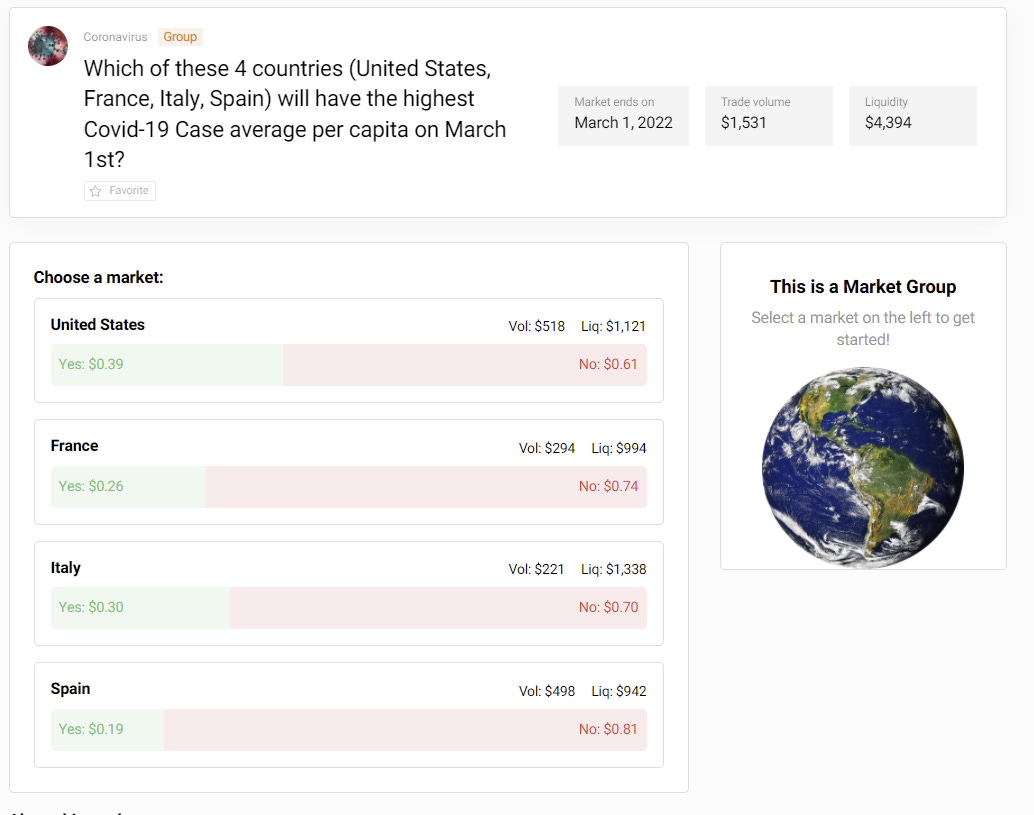Open the Coronavirus category link
Screen dimensions: 1034x815
(x=115, y=37)
